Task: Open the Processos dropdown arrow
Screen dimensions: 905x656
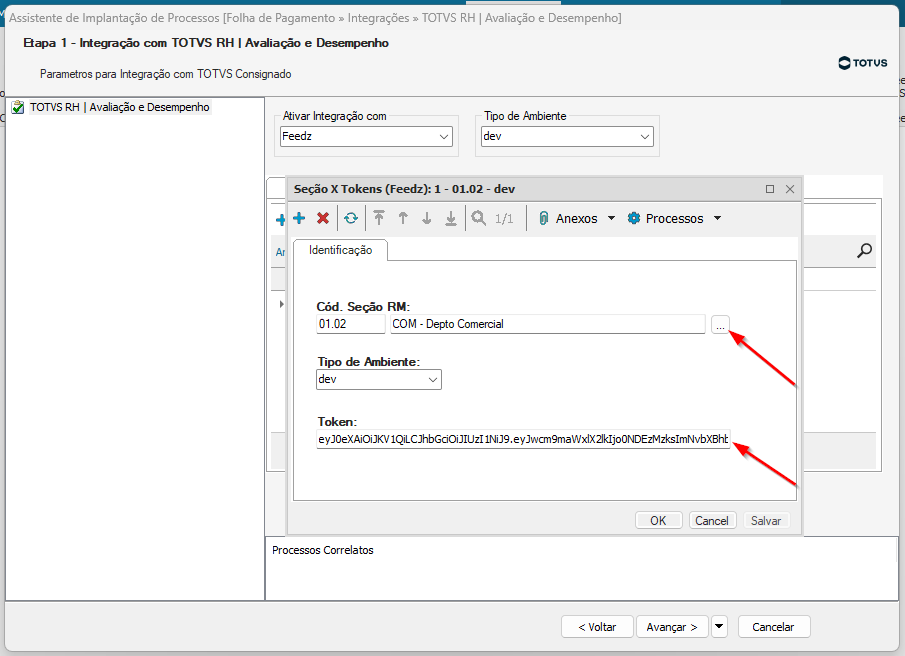Action: [717, 218]
